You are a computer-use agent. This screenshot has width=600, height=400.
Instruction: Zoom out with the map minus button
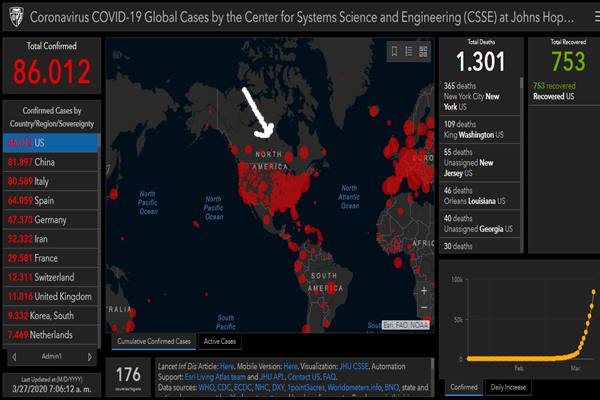[424, 307]
